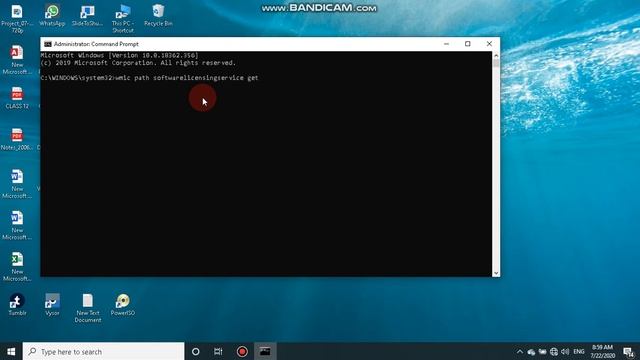Click the 'wmic path softwarelicensingservice get' command text
640x360 pixels.
click(187, 78)
